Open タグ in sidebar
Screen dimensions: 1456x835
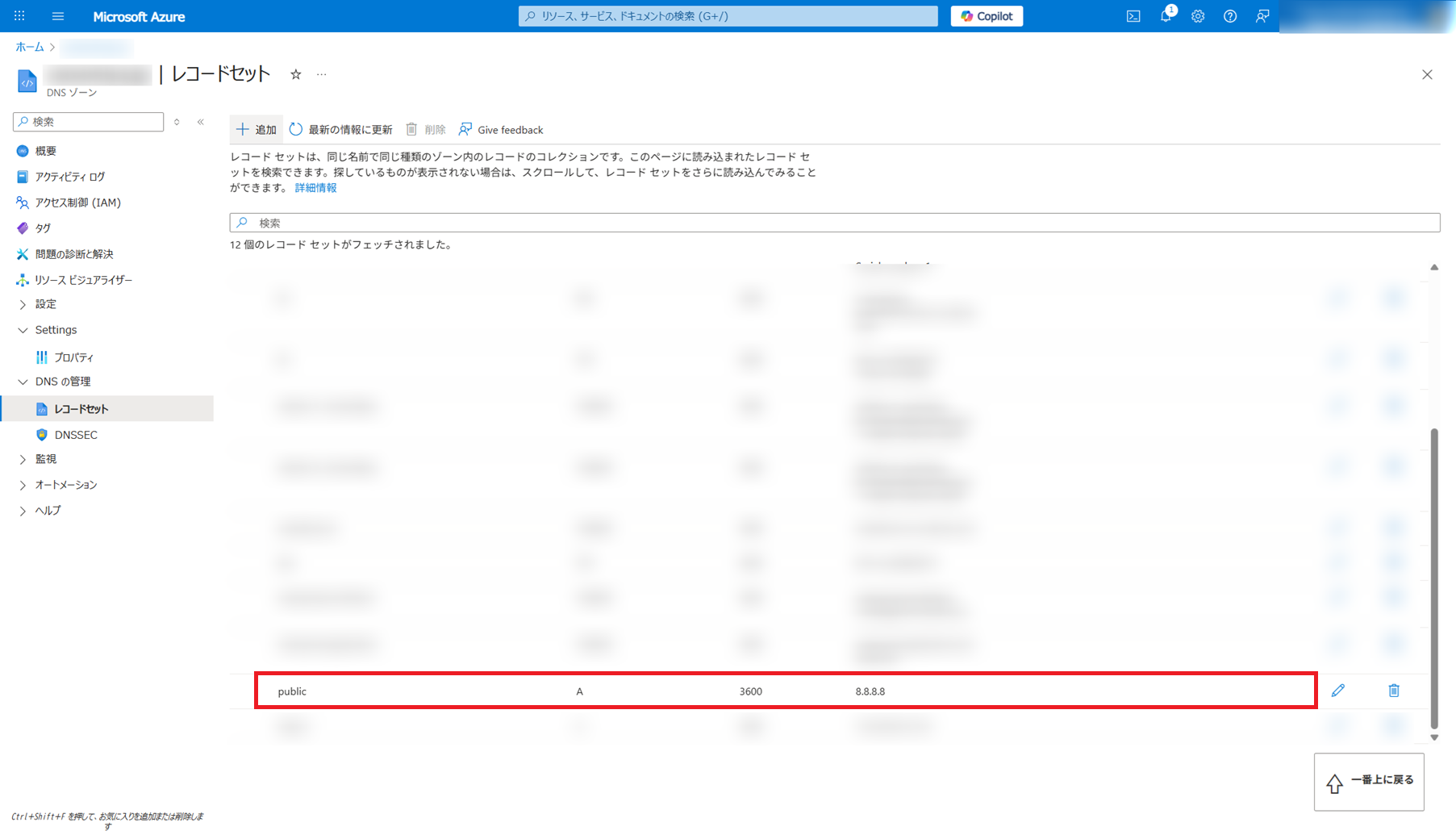coord(43,228)
